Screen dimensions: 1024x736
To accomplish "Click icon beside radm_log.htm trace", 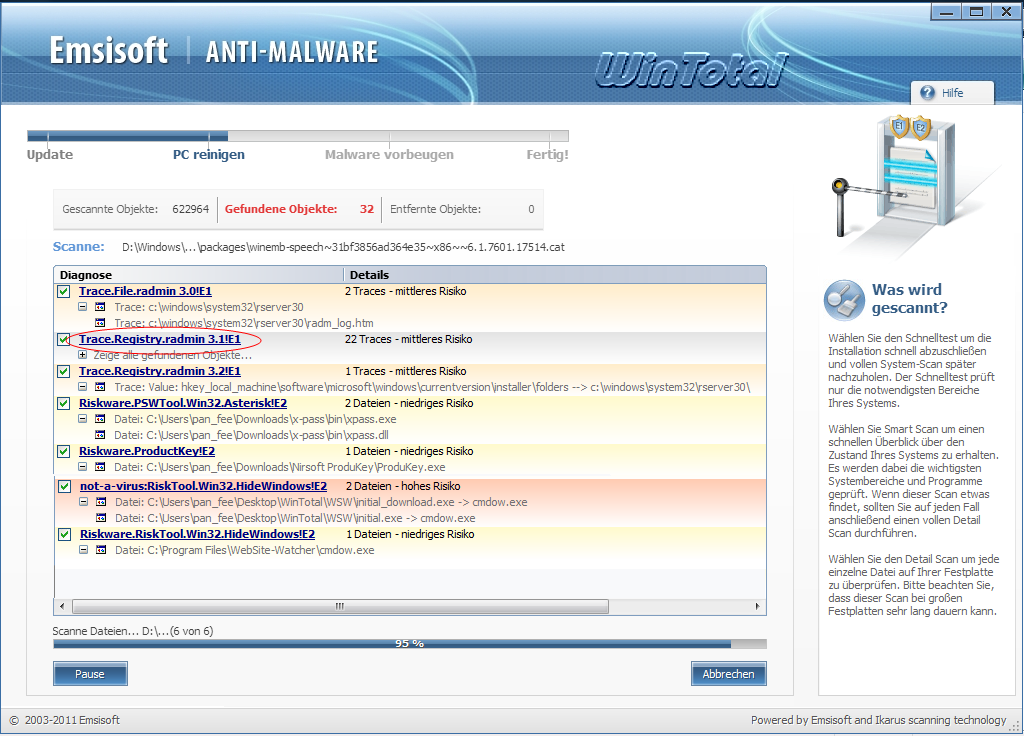I will click(x=100, y=323).
